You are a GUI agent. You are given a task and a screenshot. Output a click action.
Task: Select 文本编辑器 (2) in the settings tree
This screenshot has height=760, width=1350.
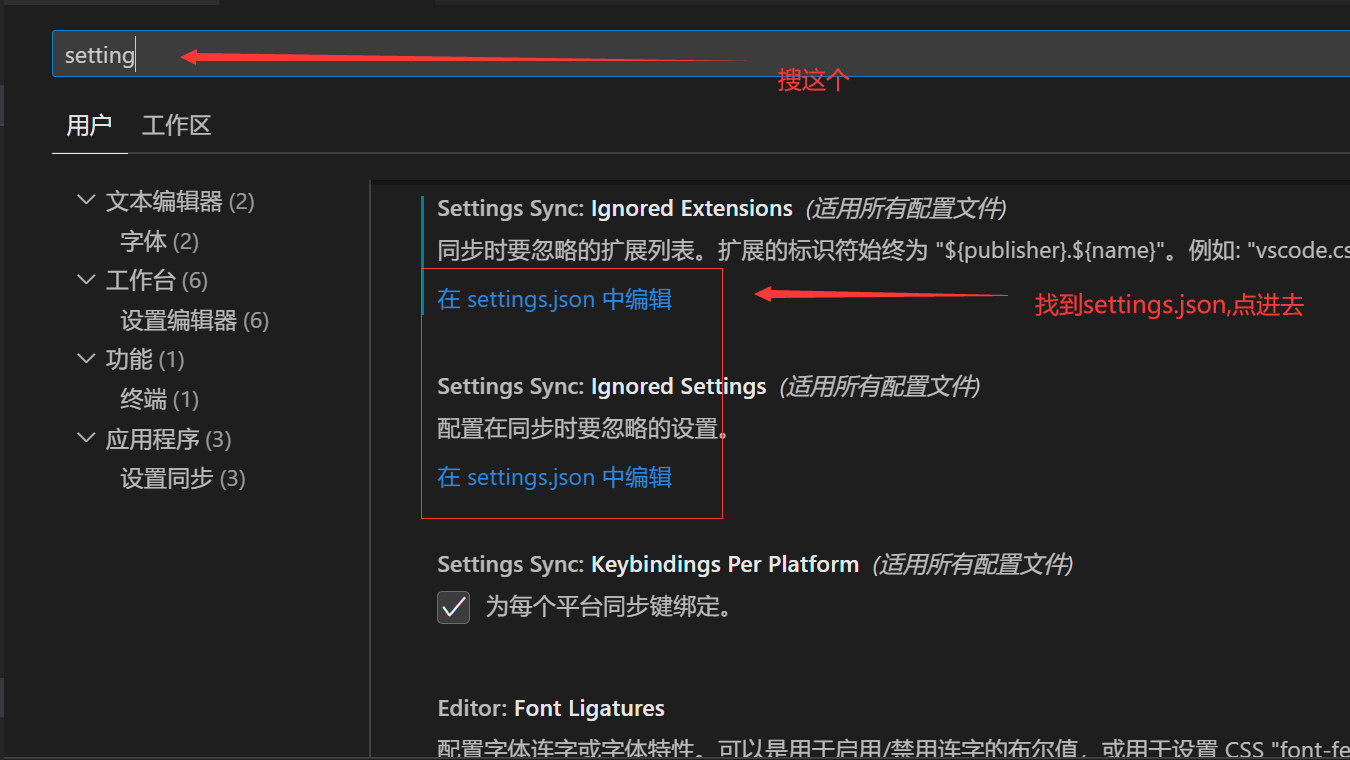pyautogui.click(x=180, y=202)
